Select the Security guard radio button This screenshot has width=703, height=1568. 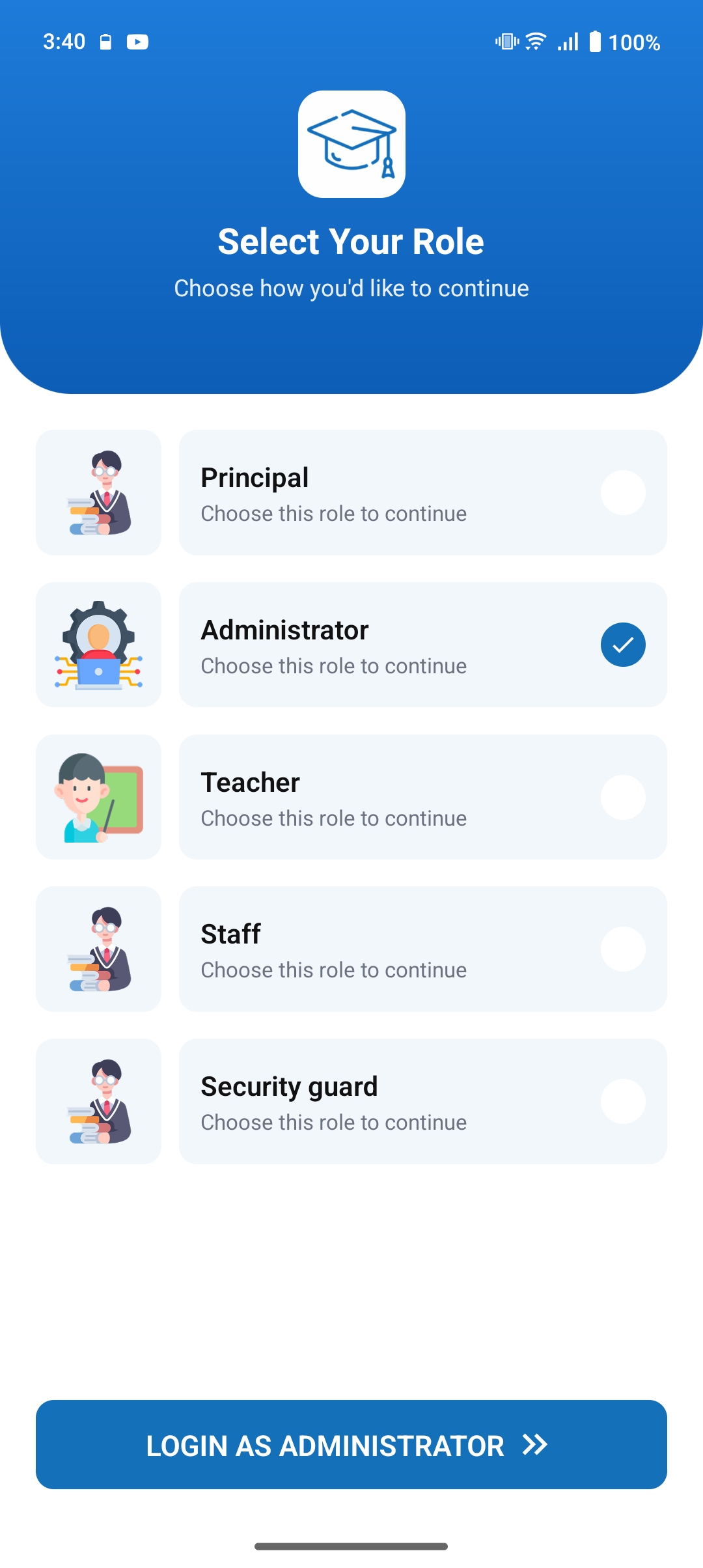(623, 1101)
